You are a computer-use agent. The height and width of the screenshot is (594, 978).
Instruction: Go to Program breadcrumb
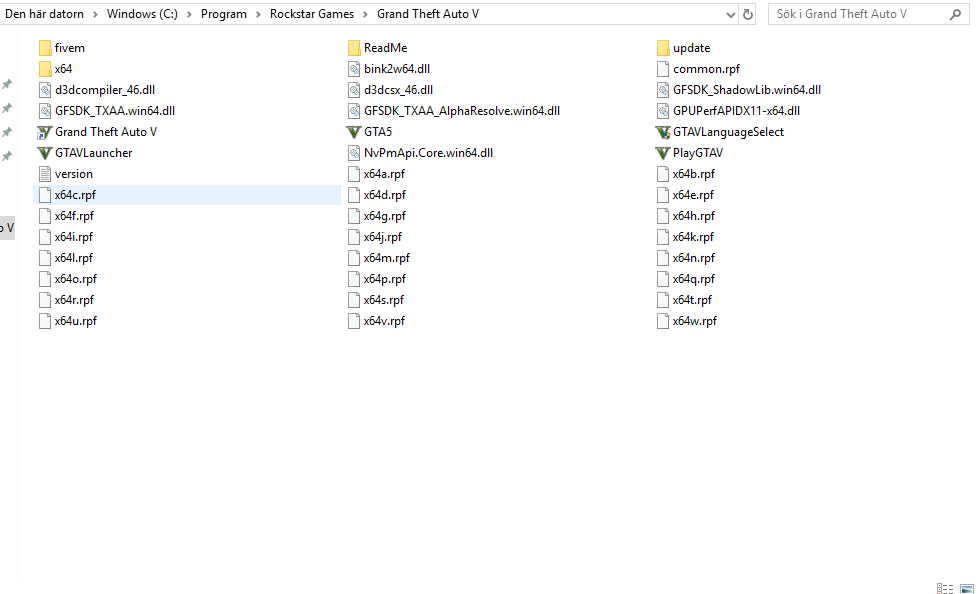223,14
